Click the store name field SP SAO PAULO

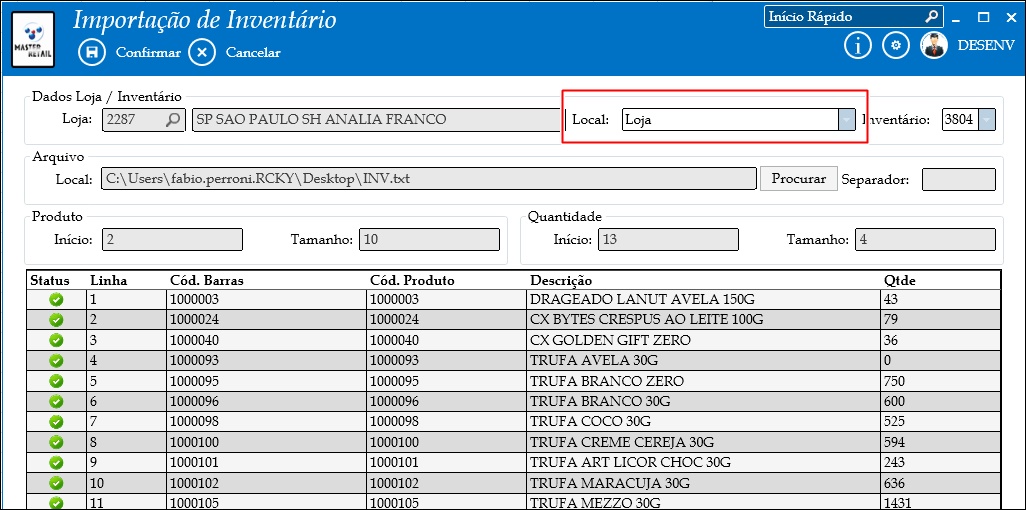click(x=376, y=120)
